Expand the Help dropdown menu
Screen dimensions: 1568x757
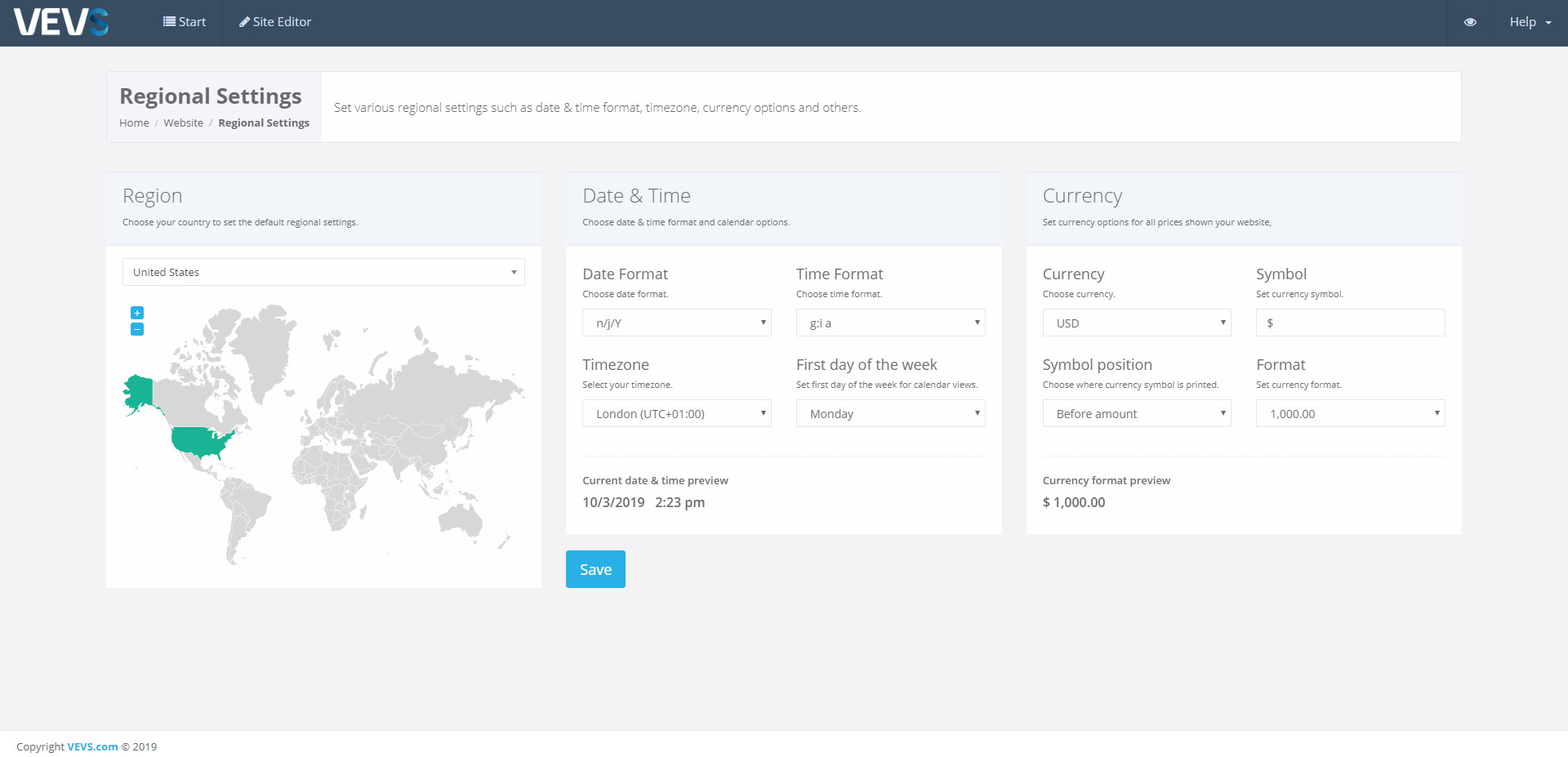click(1530, 22)
